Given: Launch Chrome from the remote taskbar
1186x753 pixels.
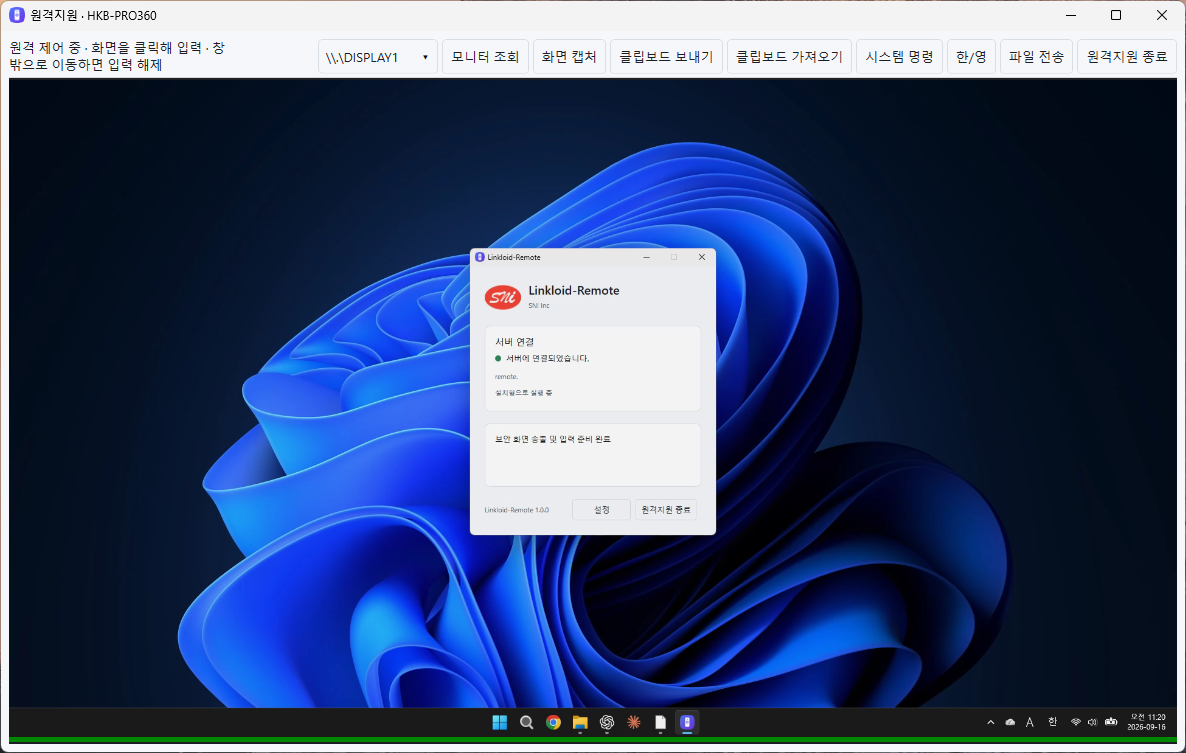Looking at the screenshot, I should (x=554, y=723).
